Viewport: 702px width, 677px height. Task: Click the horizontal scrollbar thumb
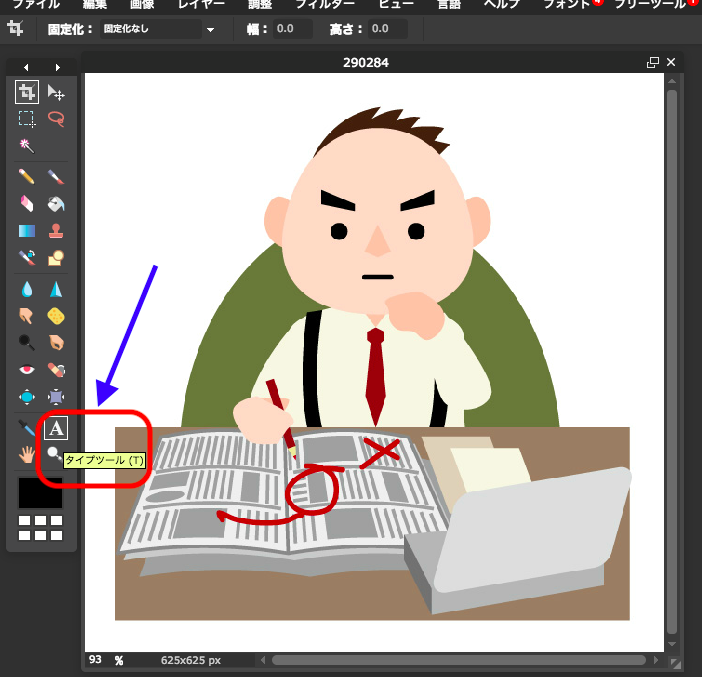click(458, 660)
